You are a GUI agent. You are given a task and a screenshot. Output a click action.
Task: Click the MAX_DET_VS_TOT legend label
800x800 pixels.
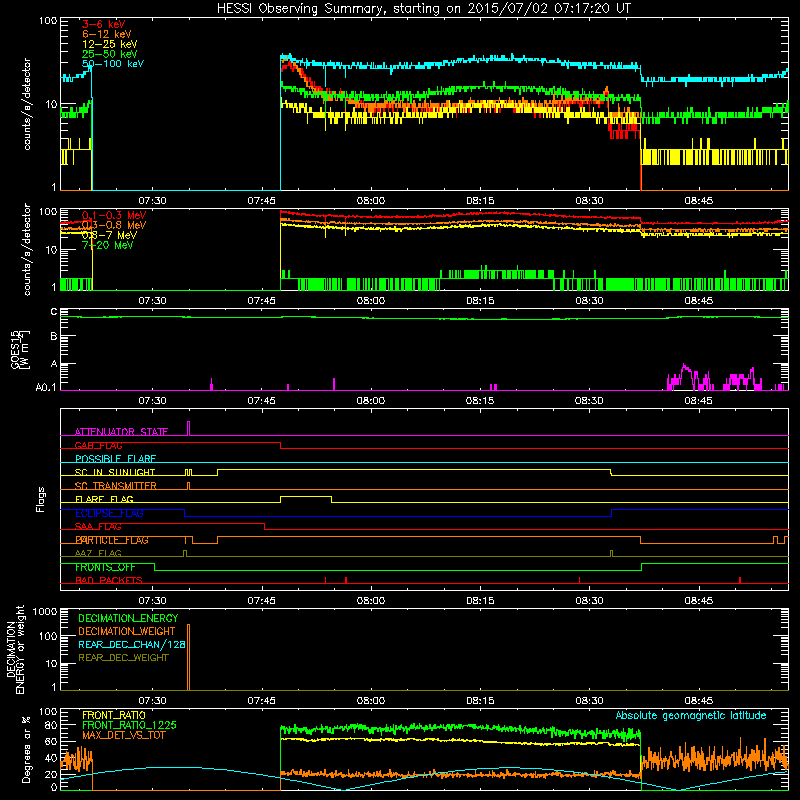pyautogui.click(x=124, y=735)
